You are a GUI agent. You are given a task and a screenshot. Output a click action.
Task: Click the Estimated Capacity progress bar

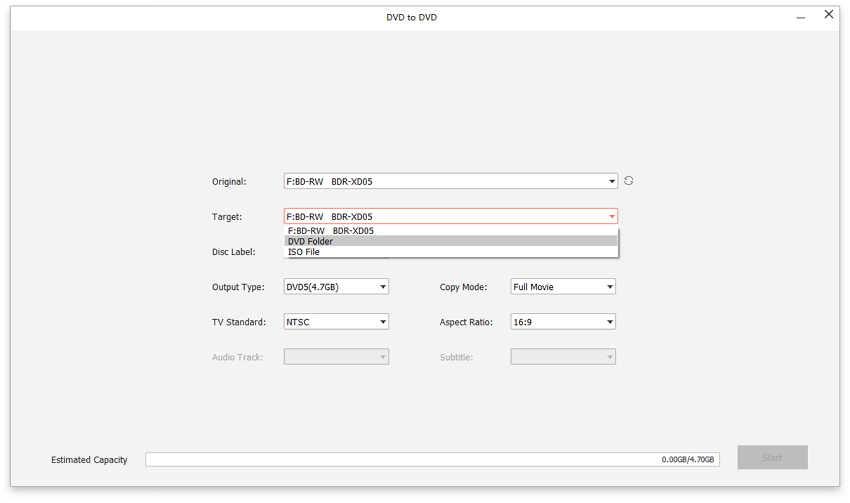tap(400, 460)
